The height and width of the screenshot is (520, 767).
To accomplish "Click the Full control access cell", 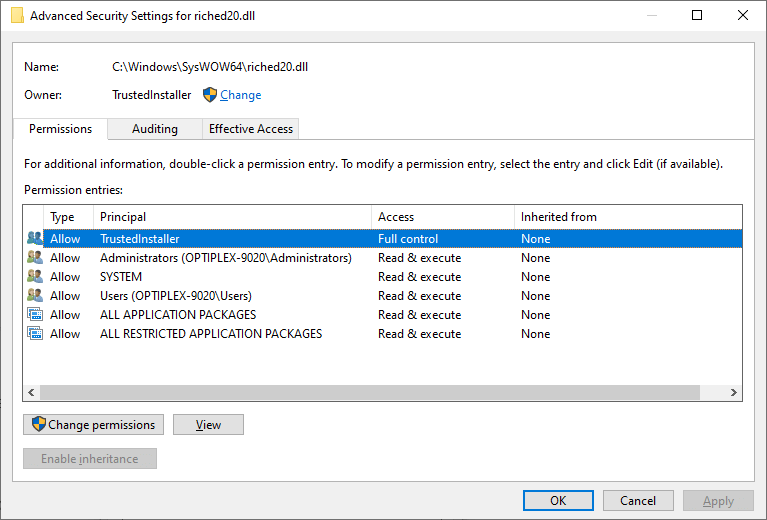I will [x=408, y=239].
